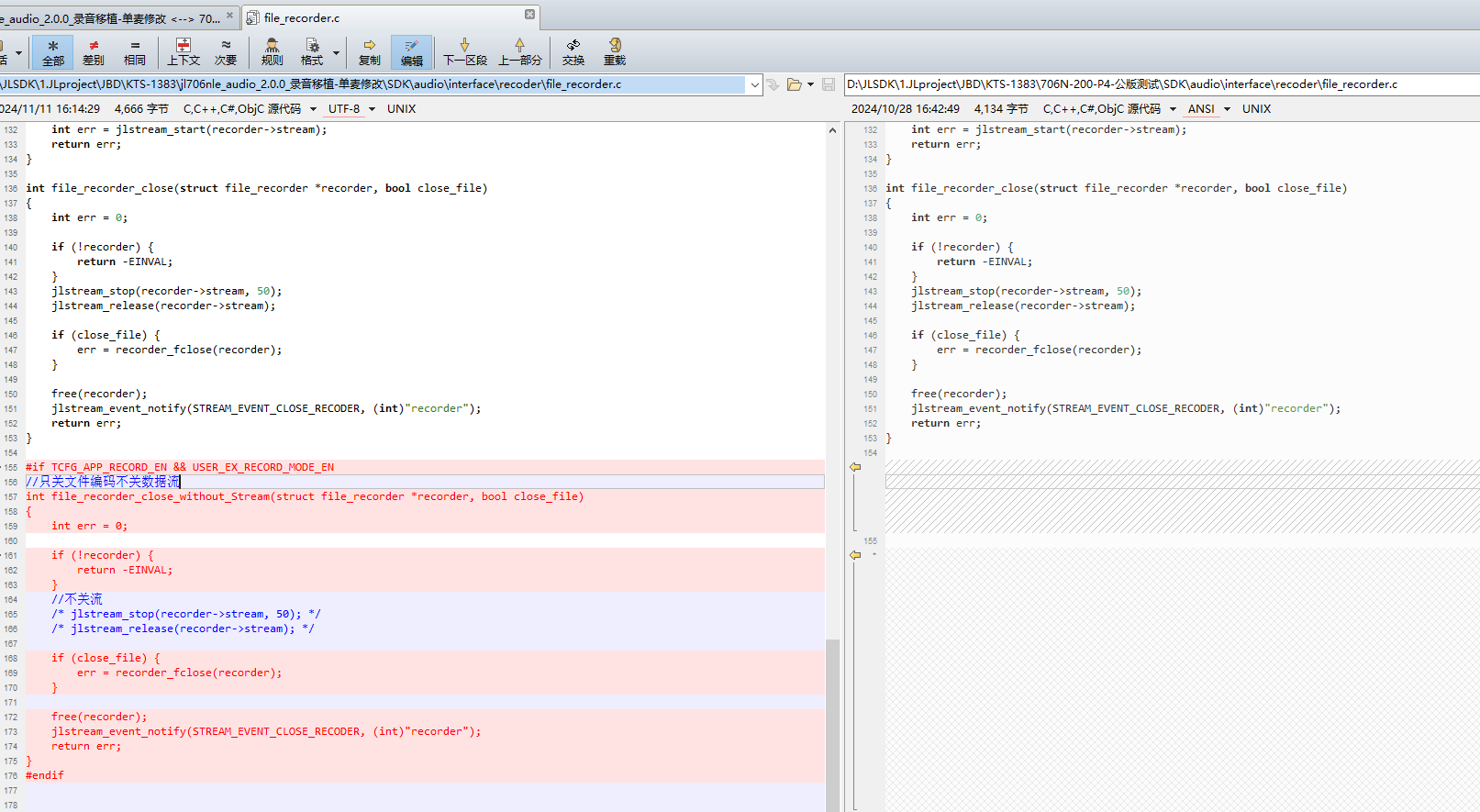Open the left path history dropdown
Image resolution: width=1480 pixels, height=812 pixels.
[755, 84]
